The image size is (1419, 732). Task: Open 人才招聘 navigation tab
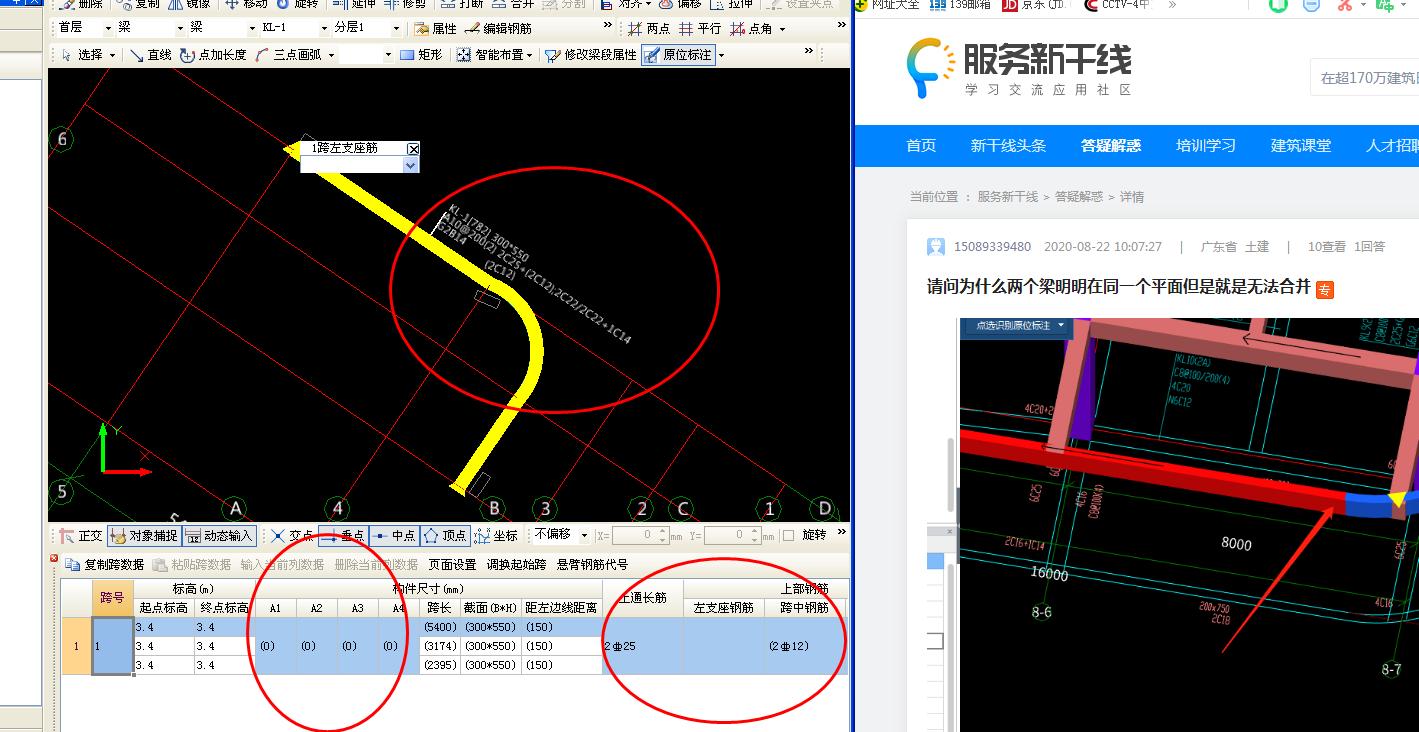click(1392, 145)
